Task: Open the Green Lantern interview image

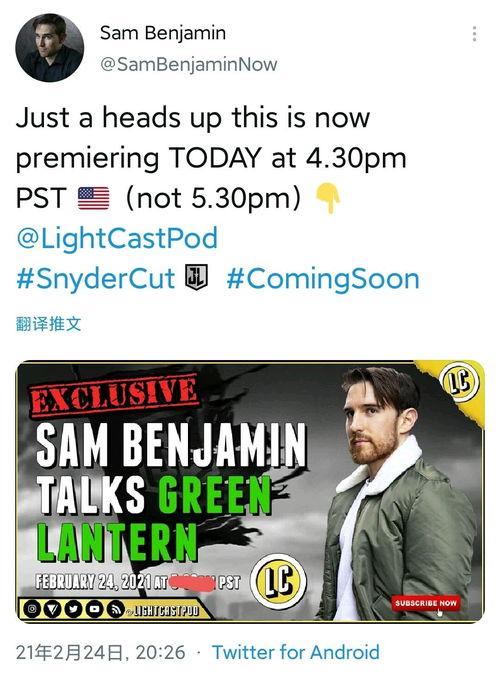Action: coord(250,491)
